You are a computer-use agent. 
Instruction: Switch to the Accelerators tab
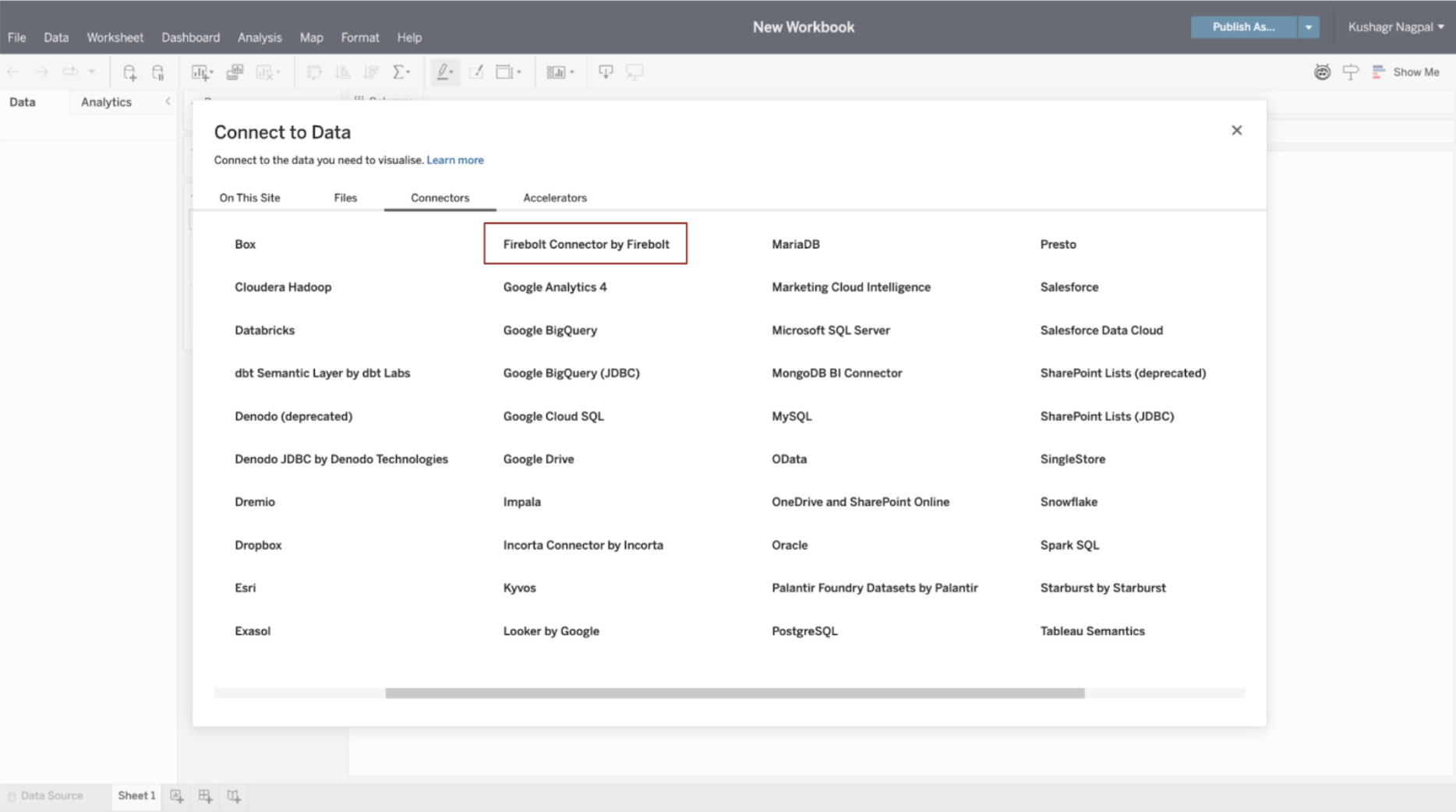555,198
